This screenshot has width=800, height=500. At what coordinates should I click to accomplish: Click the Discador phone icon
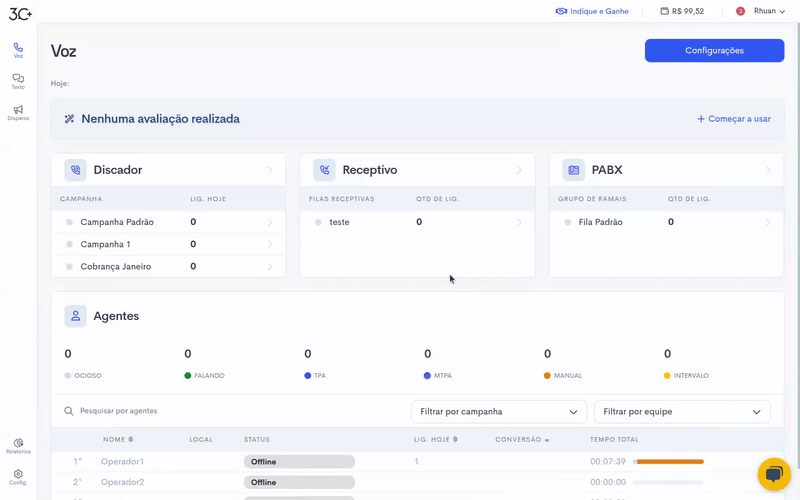point(76,170)
